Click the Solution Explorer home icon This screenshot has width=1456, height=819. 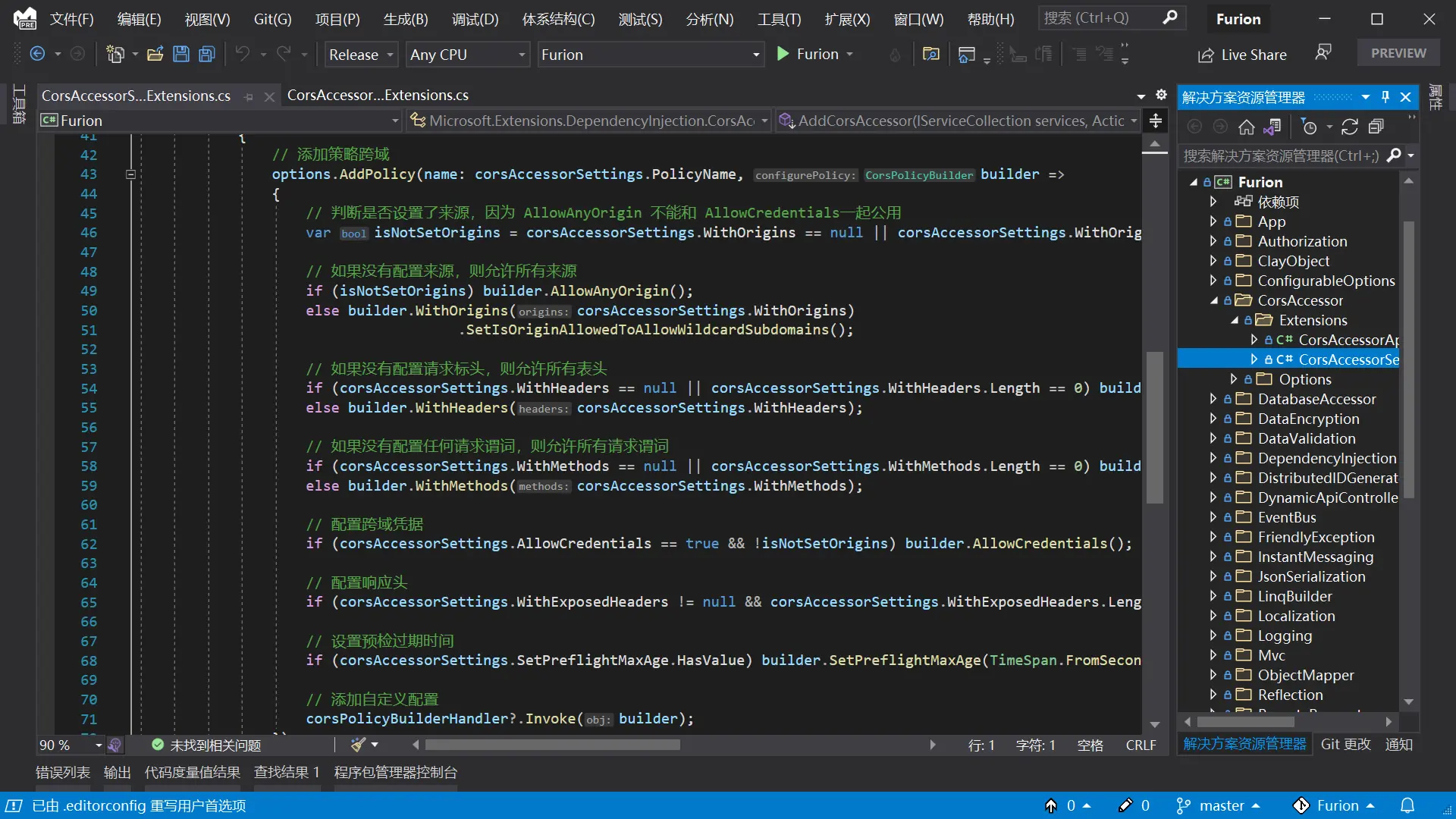pos(1246,127)
